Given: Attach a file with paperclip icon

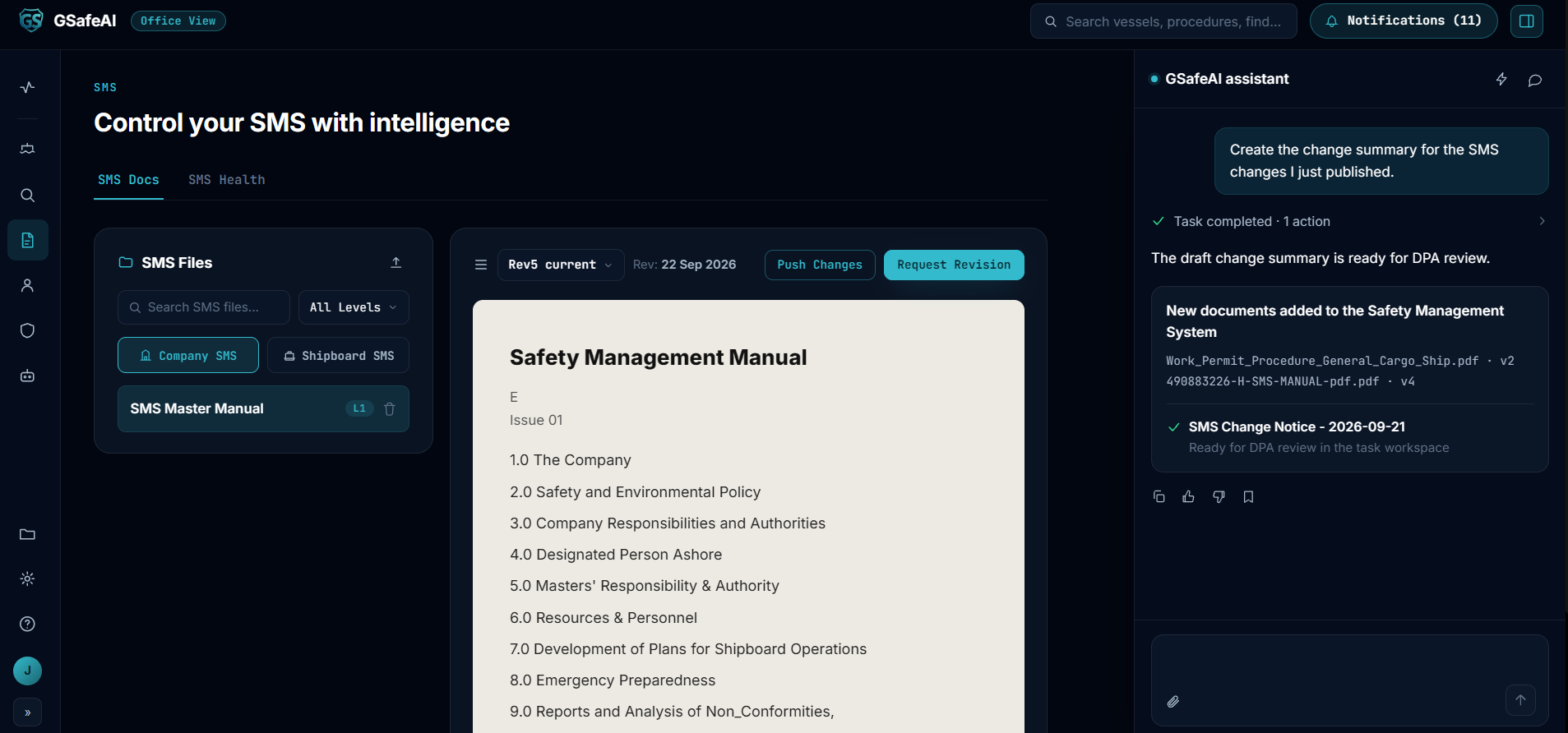Looking at the screenshot, I should (x=1173, y=701).
